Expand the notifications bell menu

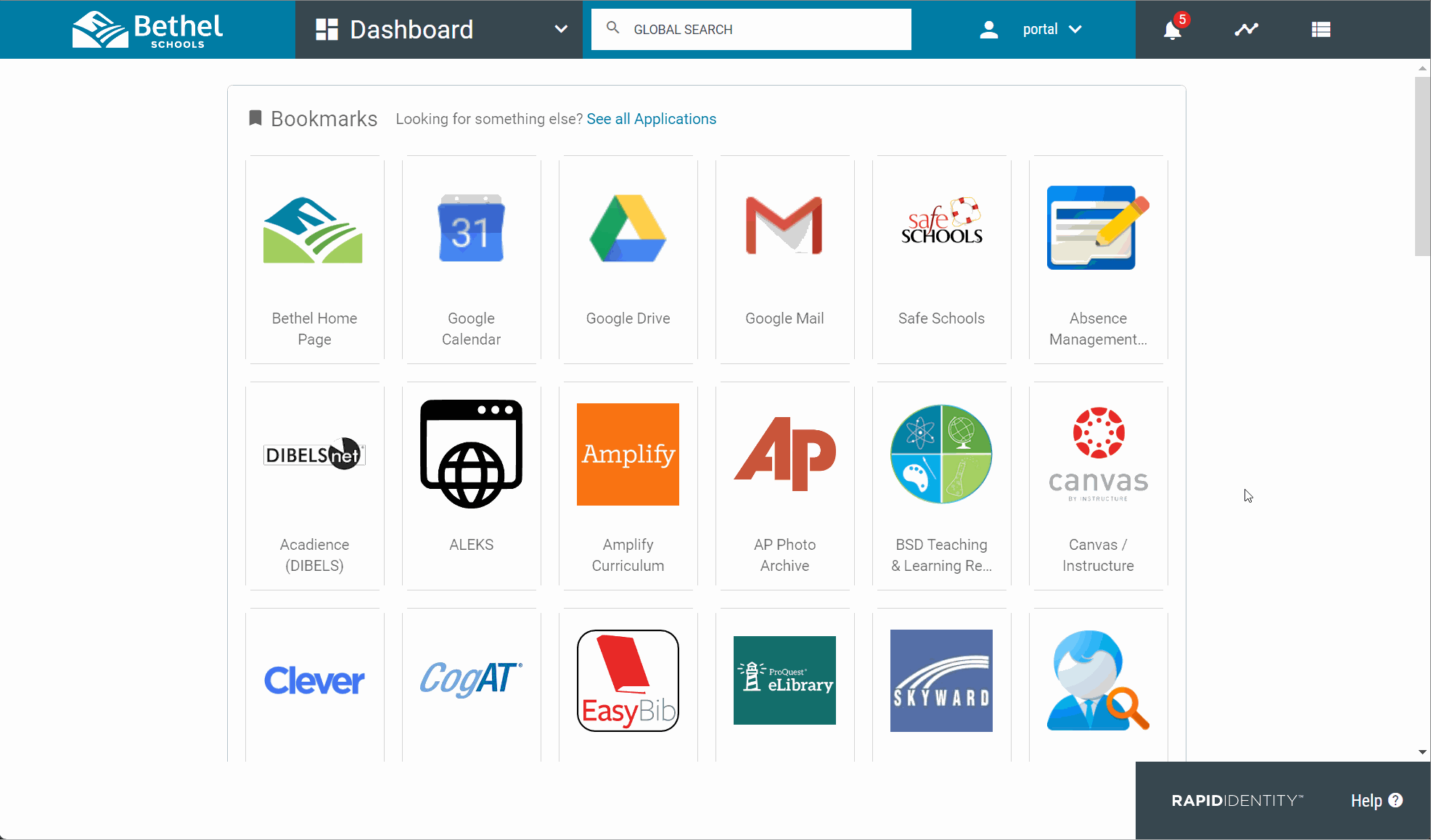click(x=1172, y=29)
